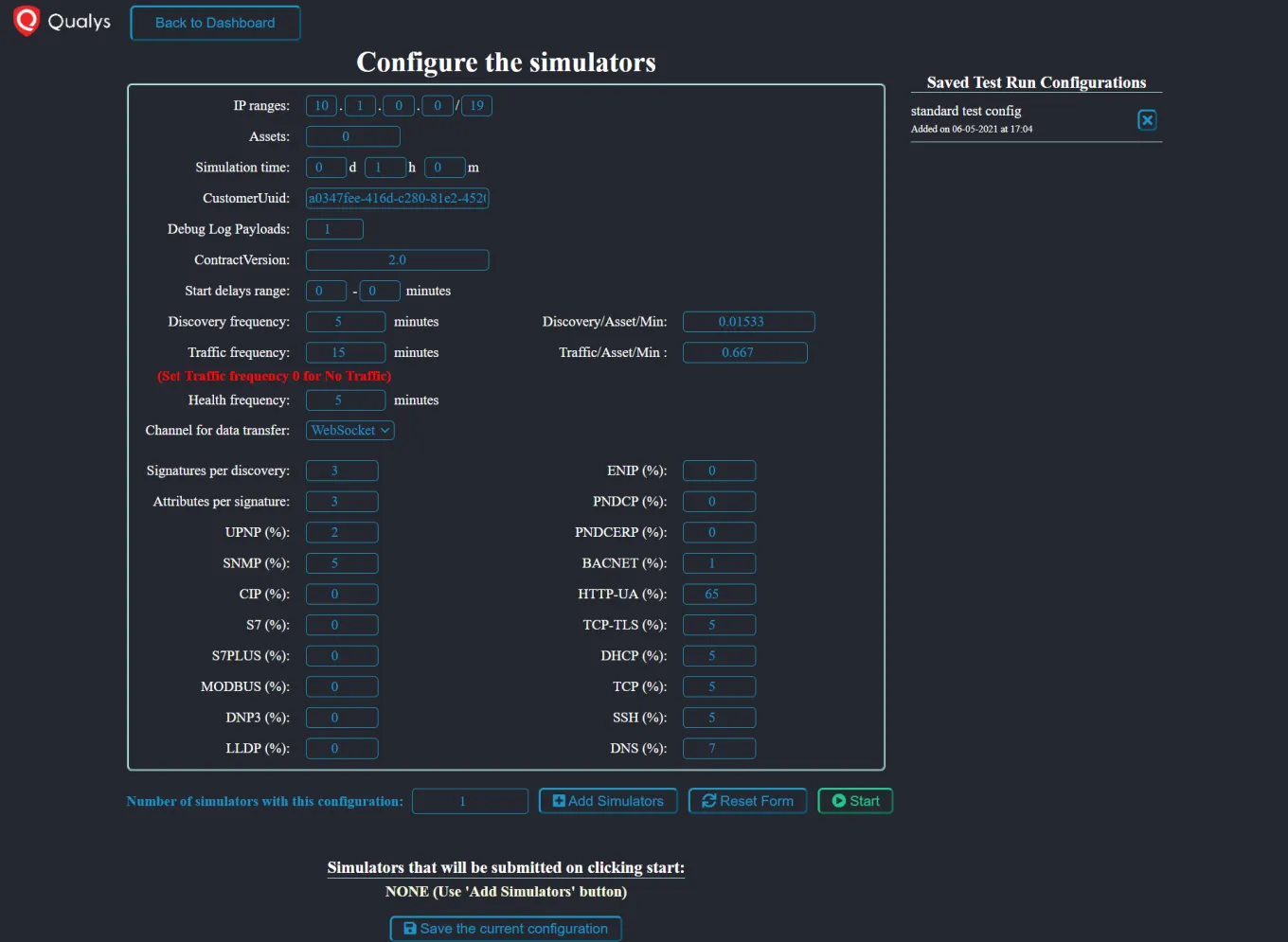Click the Number of simulators field
1288x942 pixels.
[470, 800]
